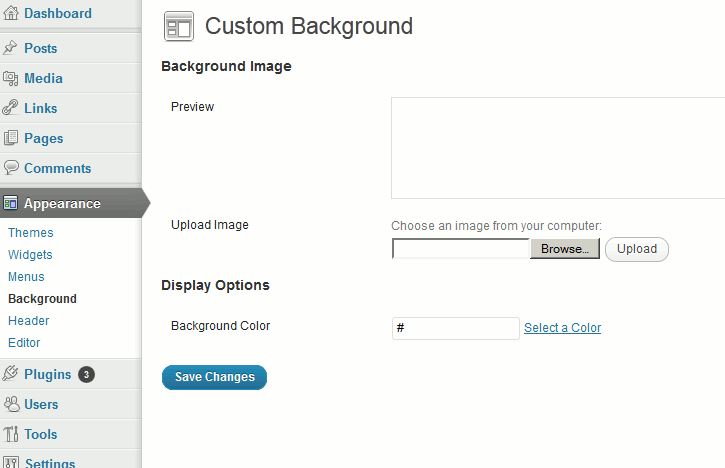Image resolution: width=725 pixels, height=468 pixels.
Task: Open the Select a Color picker link
Action: 562,328
